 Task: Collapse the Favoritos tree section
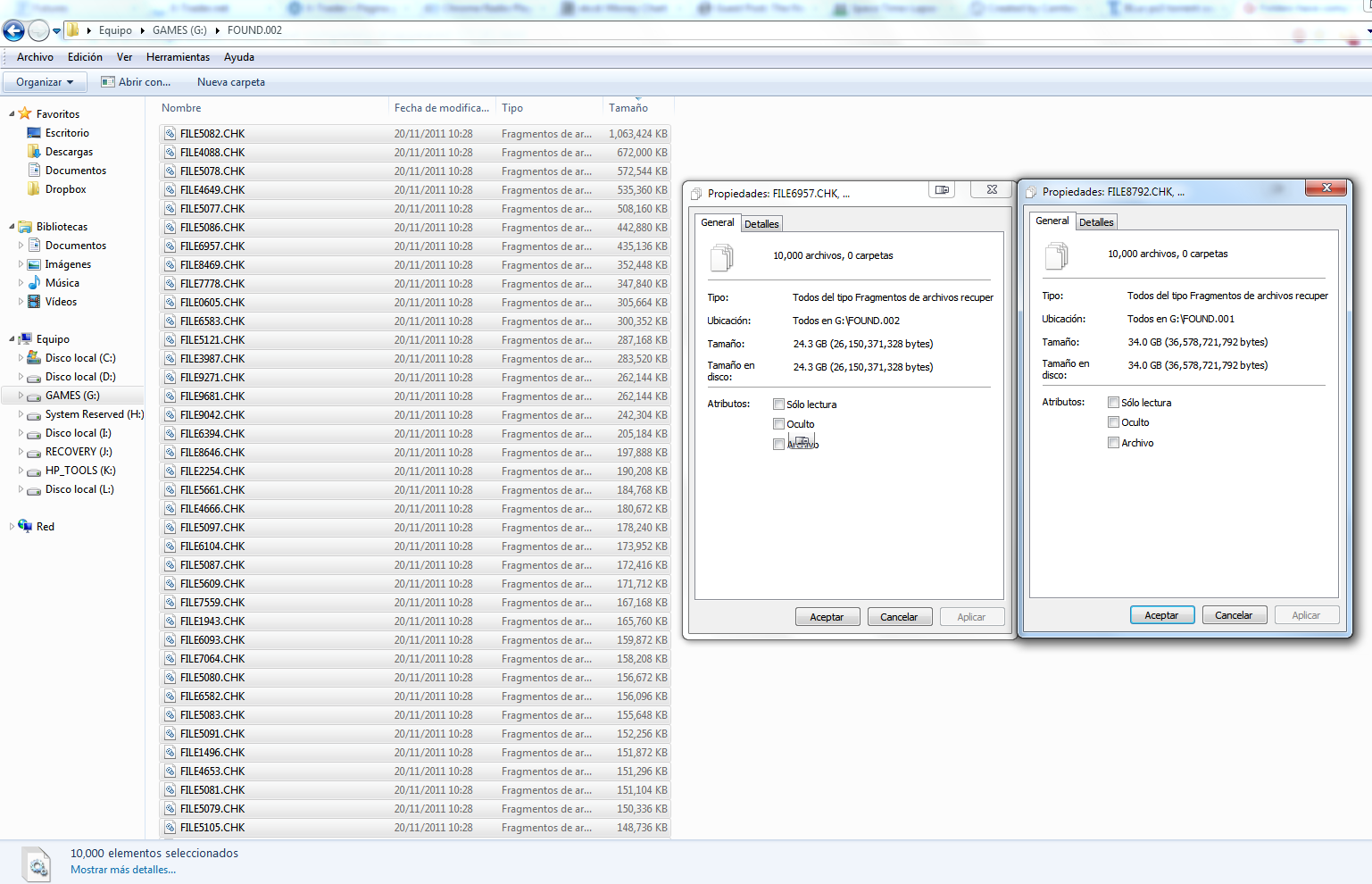(12, 114)
